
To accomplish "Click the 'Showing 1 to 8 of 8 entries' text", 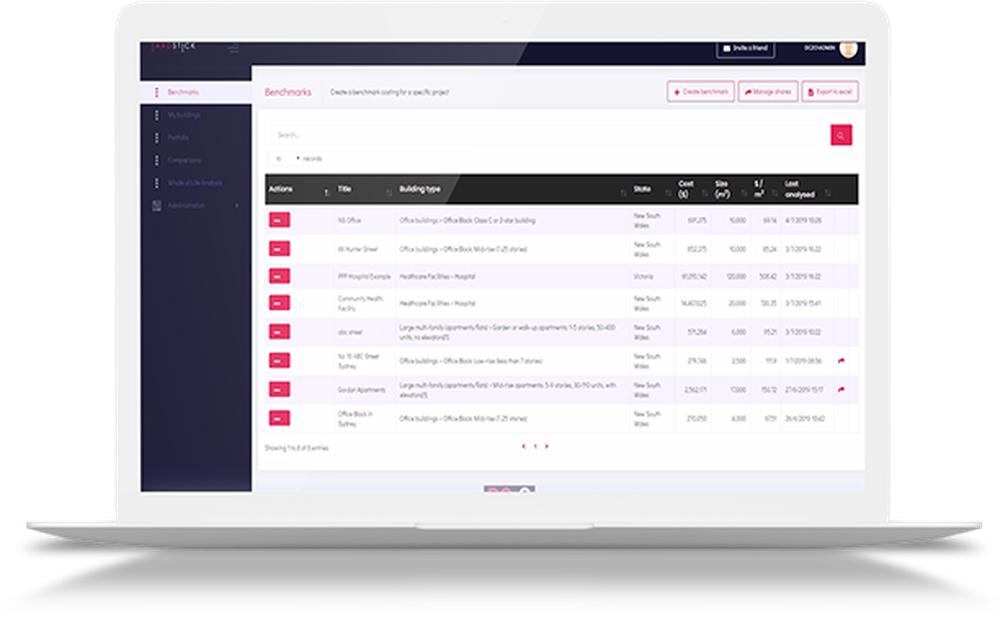I will pos(297,448).
